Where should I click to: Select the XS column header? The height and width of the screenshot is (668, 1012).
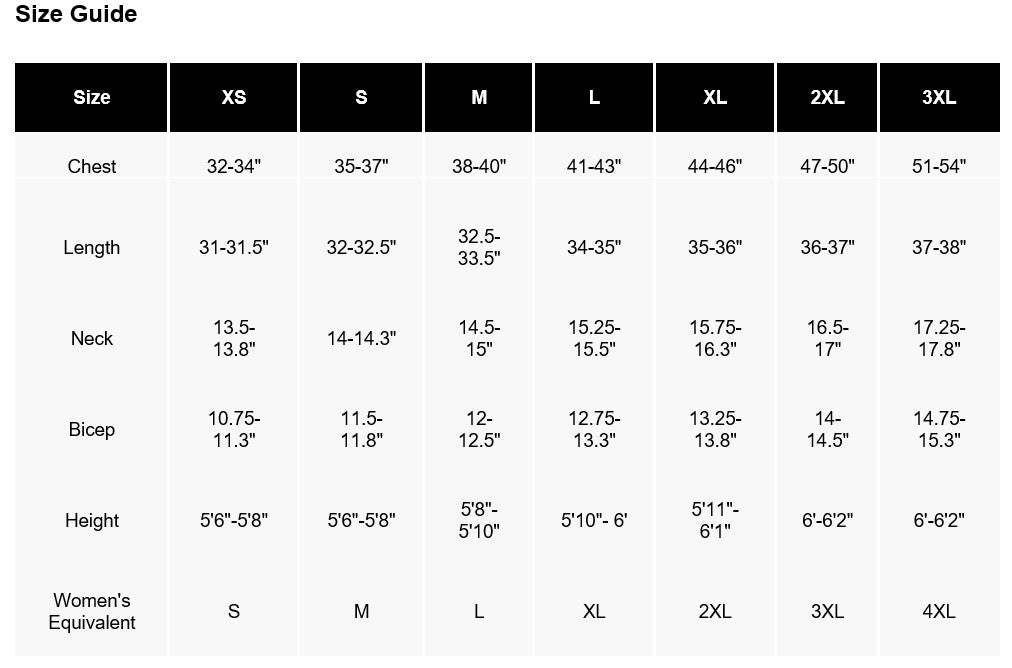tap(233, 98)
